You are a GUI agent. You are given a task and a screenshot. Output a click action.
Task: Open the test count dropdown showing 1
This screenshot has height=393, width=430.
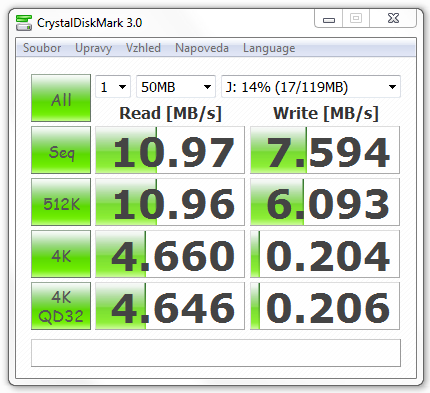[x=113, y=87]
